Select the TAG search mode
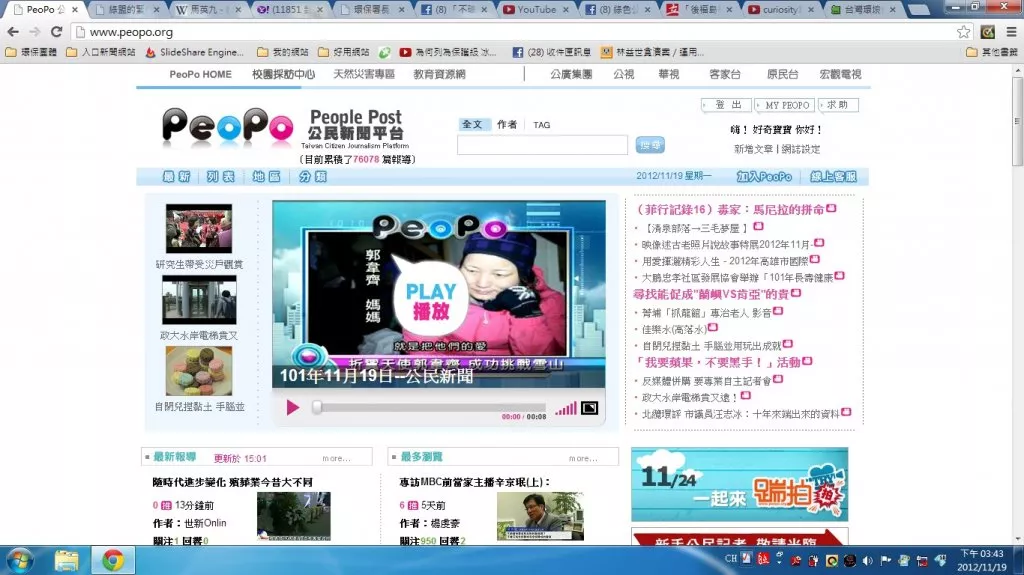This screenshot has height=575, width=1024. tap(541, 125)
